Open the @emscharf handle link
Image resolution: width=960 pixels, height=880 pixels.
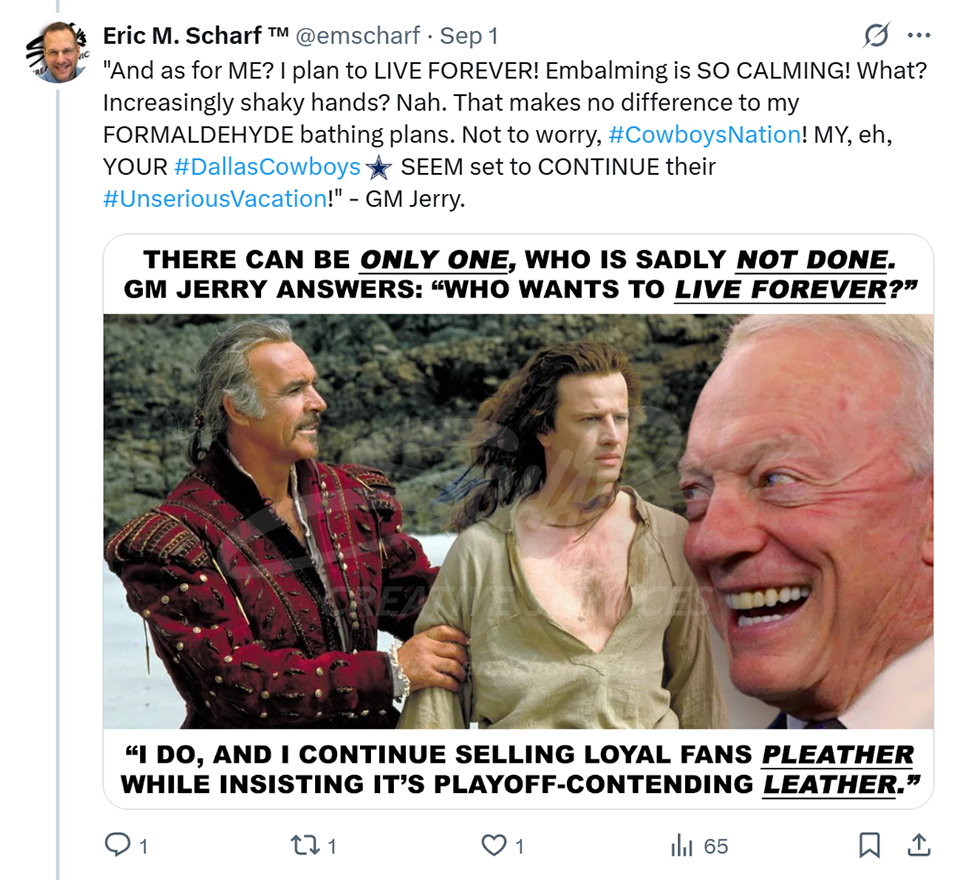(356, 37)
